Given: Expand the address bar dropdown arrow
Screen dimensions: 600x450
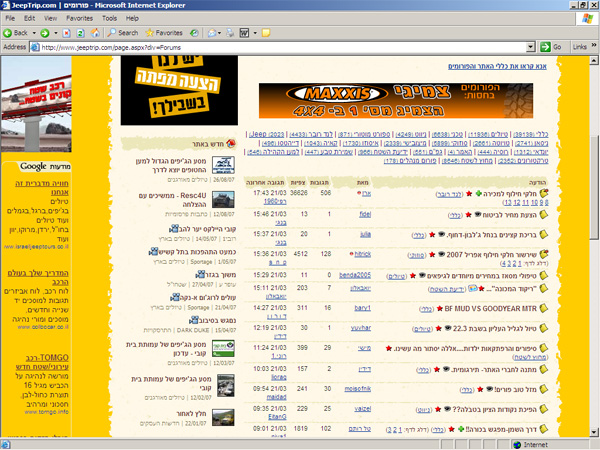Looking at the screenshot, I should [530, 47].
